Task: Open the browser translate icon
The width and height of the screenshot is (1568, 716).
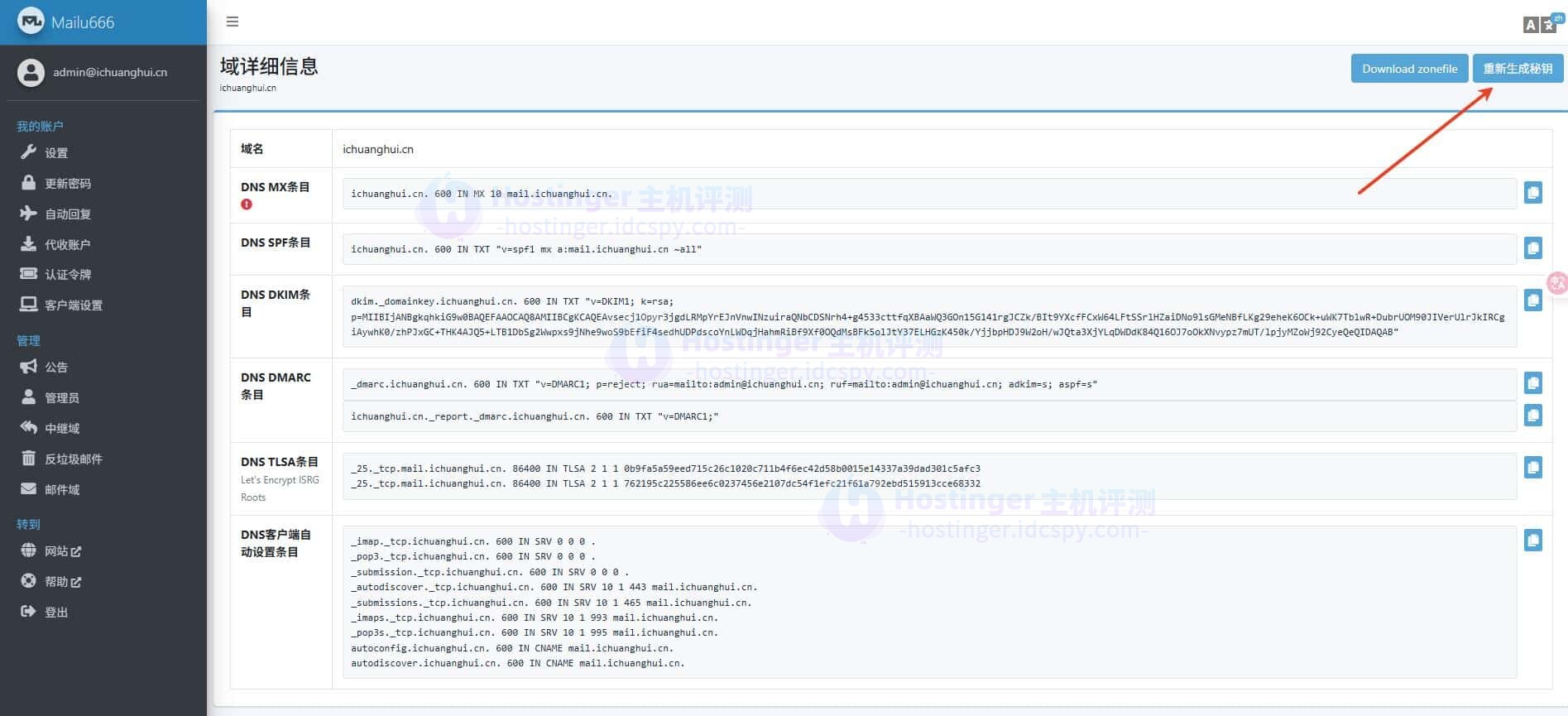Action: click(x=1539, y=24)
